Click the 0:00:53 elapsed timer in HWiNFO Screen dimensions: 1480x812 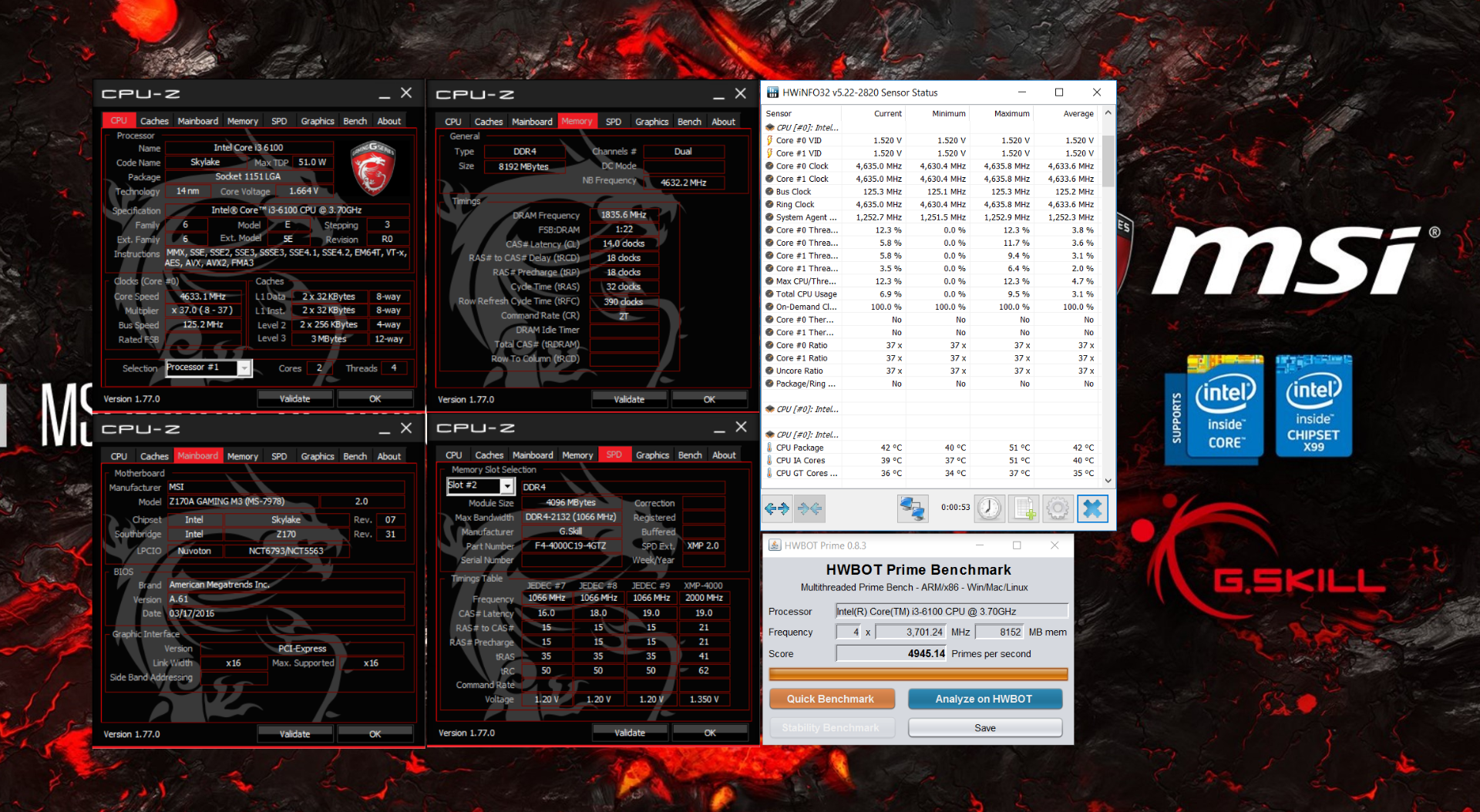[x=955, y=508]
